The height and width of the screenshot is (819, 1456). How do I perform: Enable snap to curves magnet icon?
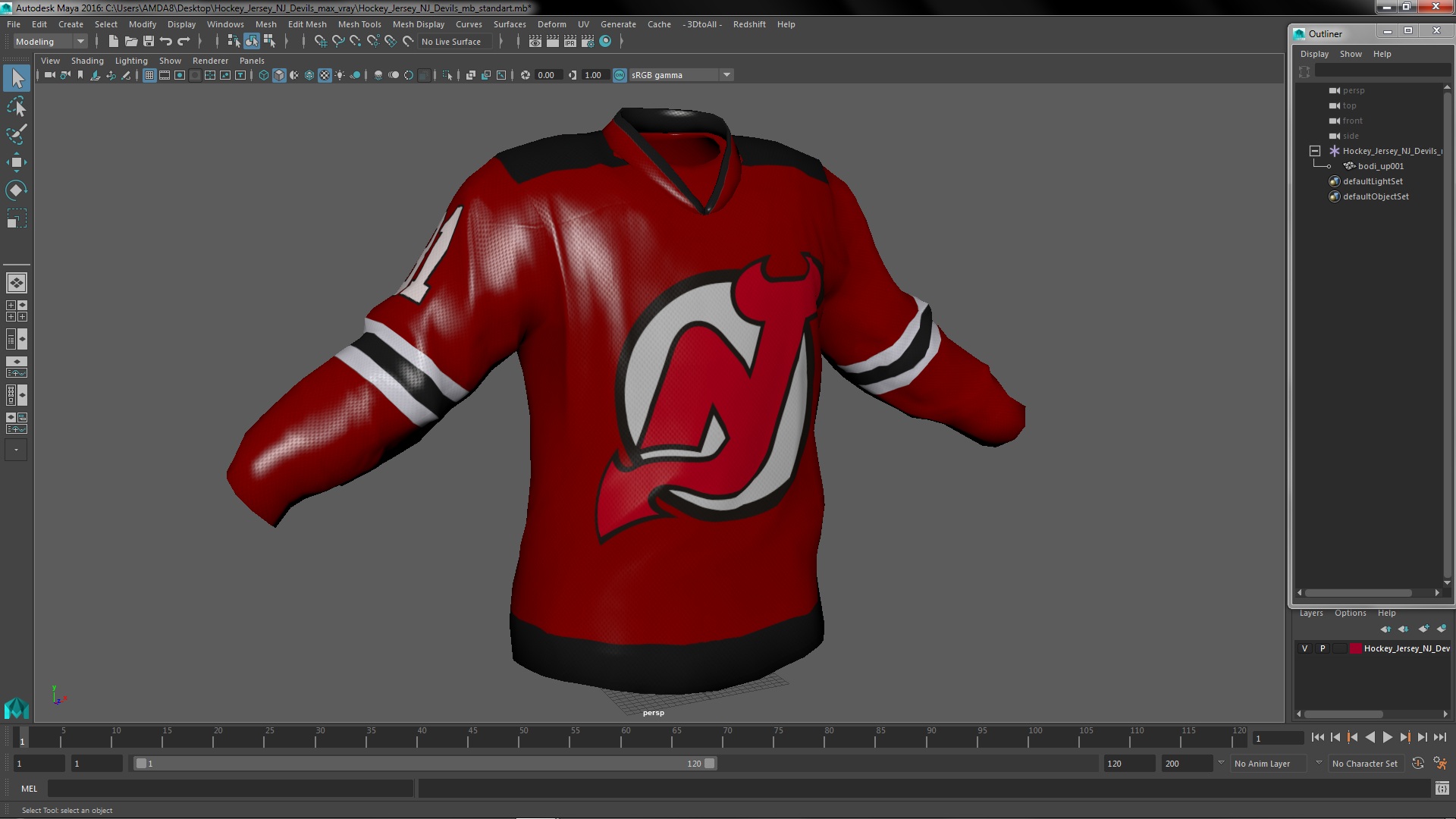pos(338,42)
